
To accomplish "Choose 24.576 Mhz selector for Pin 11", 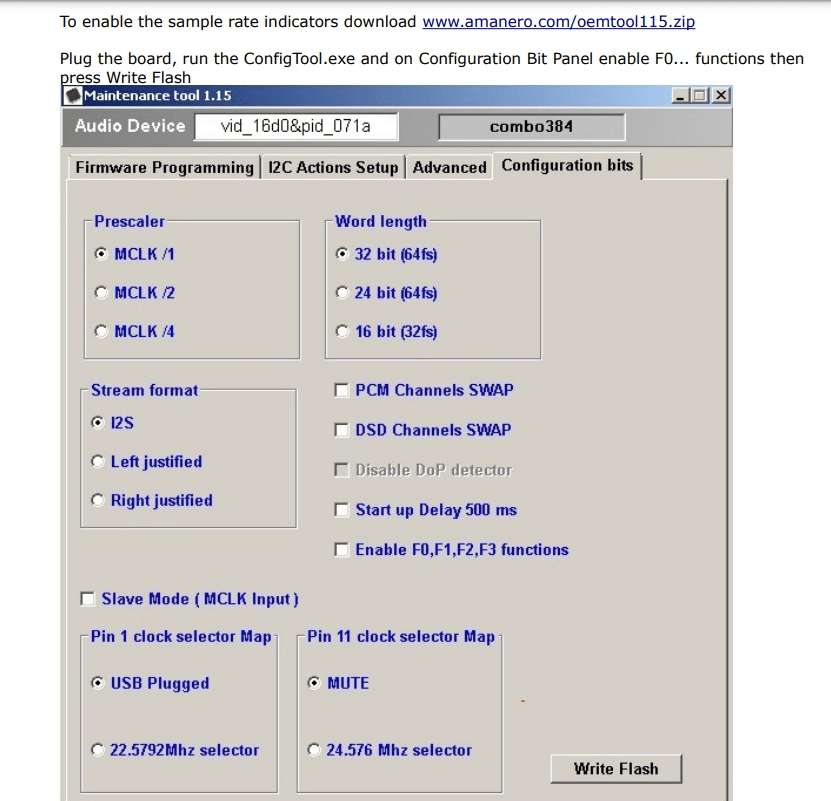I will click(390, 750).
